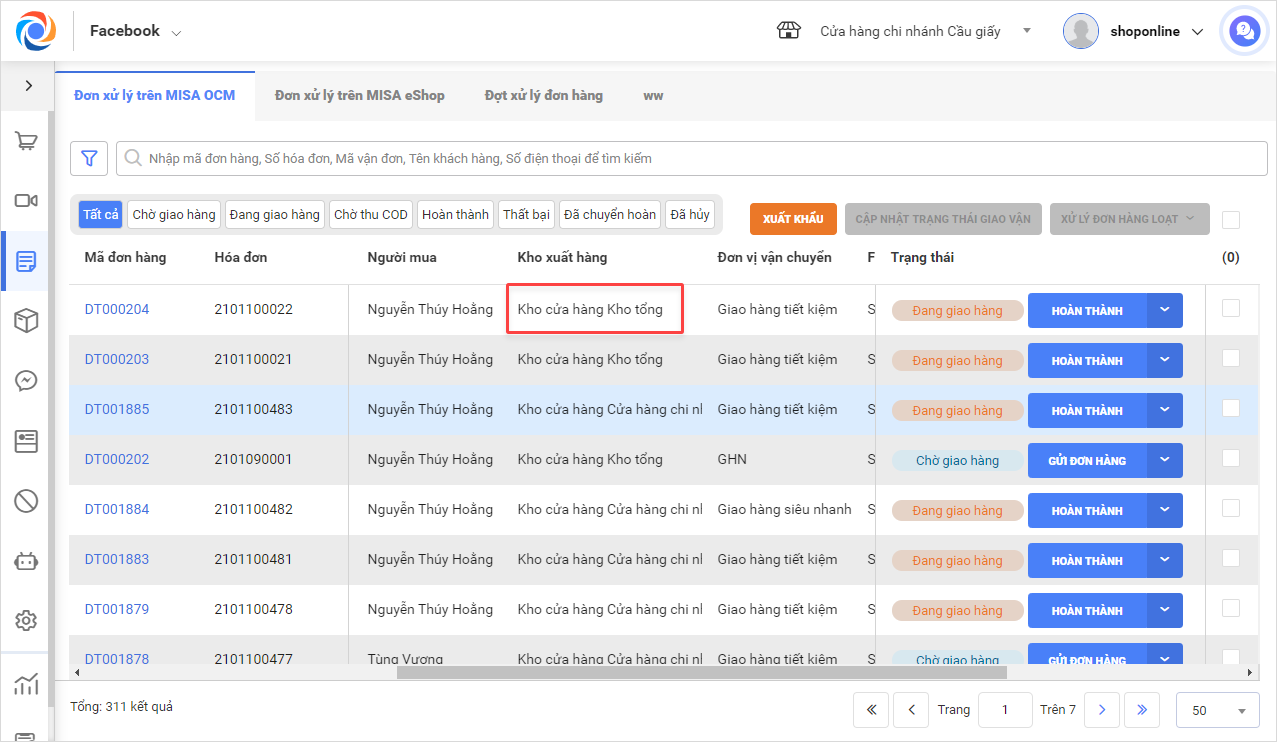Open the product box sidebar icon
Viewport: 1277px width, 742px height.
26,321
